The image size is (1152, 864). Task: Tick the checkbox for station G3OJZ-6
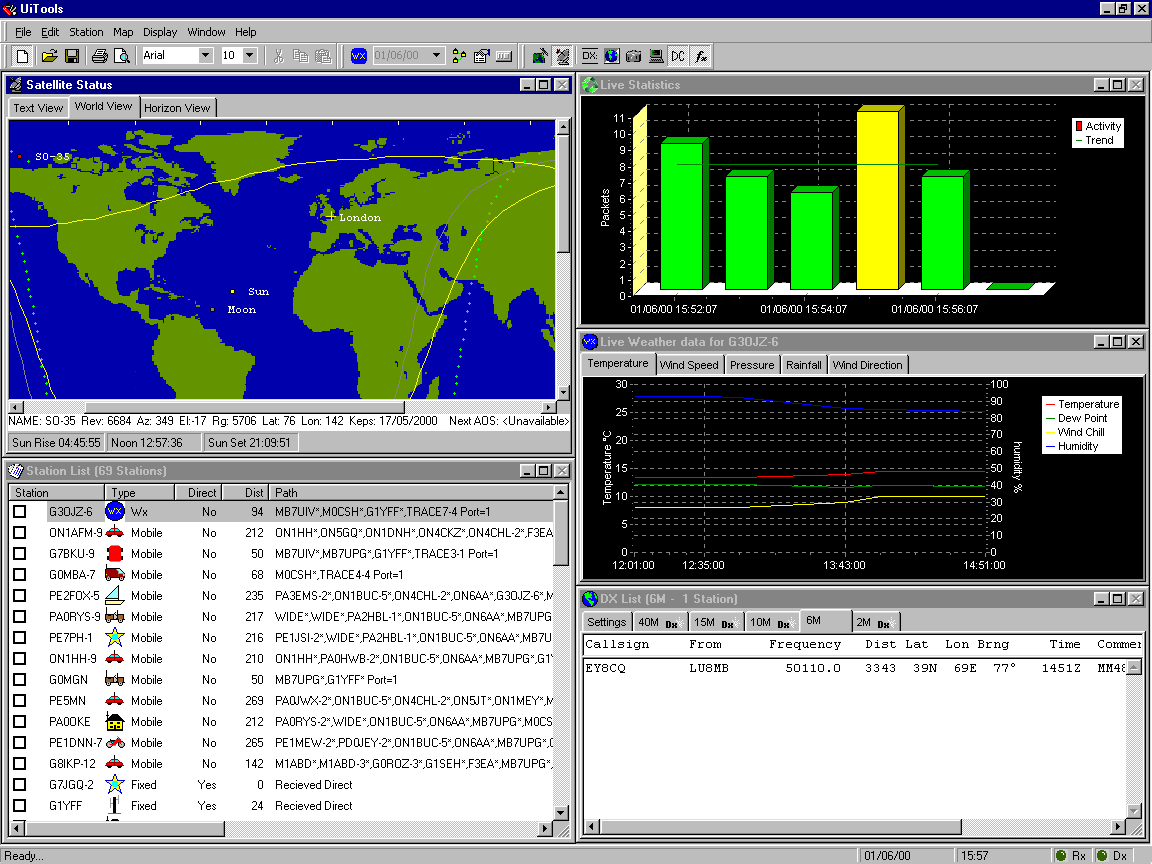(20, 511)
